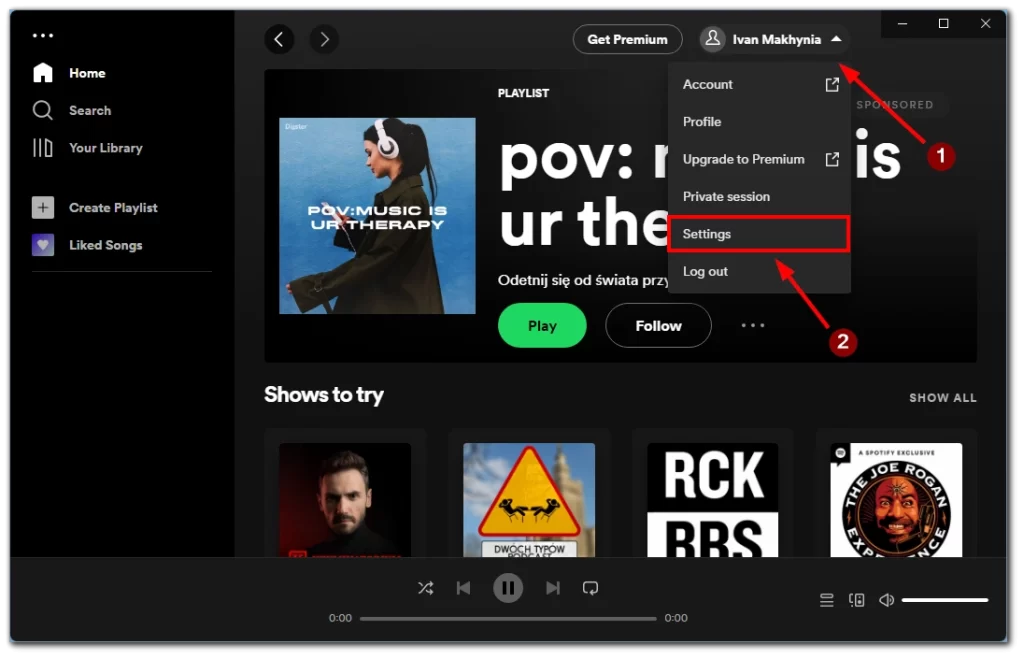Screen dimensions: 1024x659
Task: Click the Get Premium button
Action: [628, 39]
